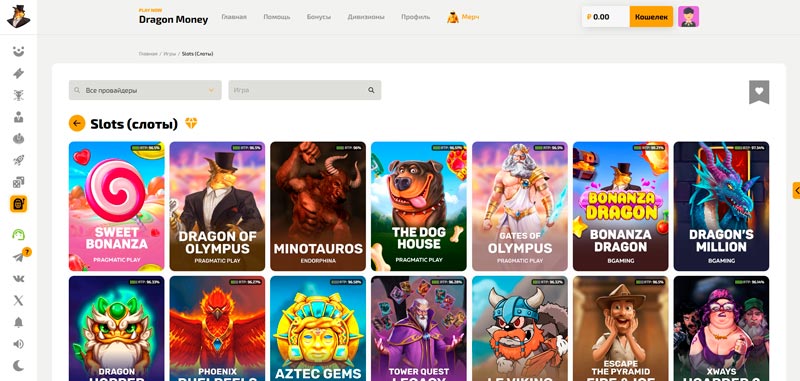Open the Dragon Hopper game card
800x381 pixels.
116,328
